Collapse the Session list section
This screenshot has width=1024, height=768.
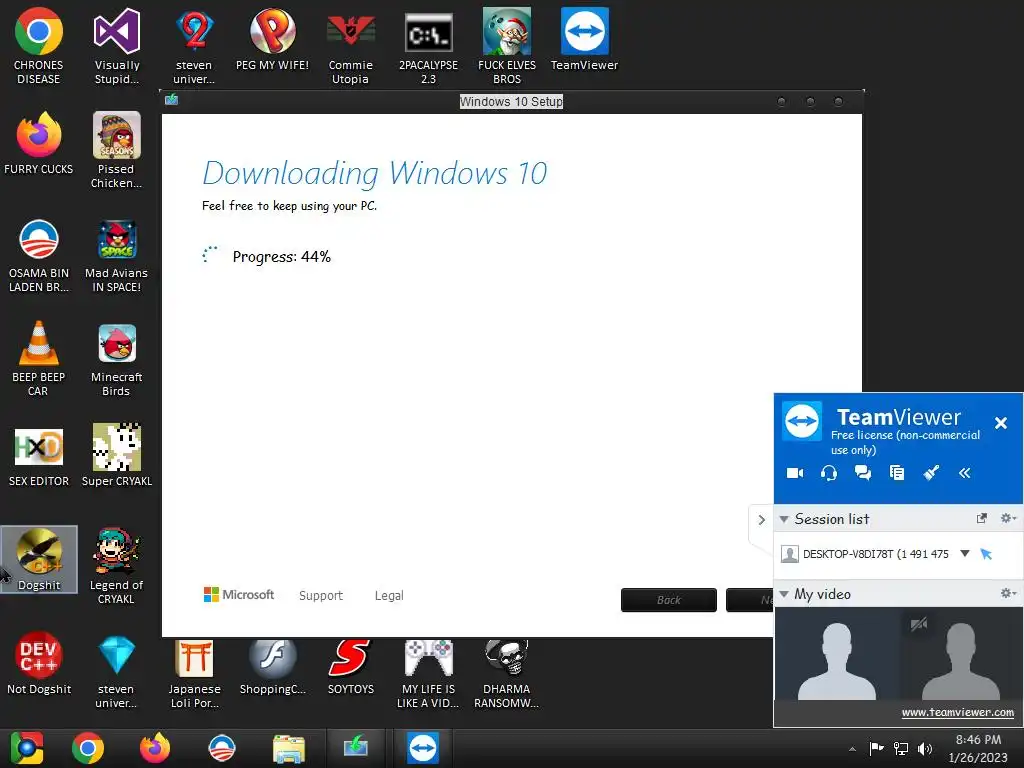click(784, 520)
